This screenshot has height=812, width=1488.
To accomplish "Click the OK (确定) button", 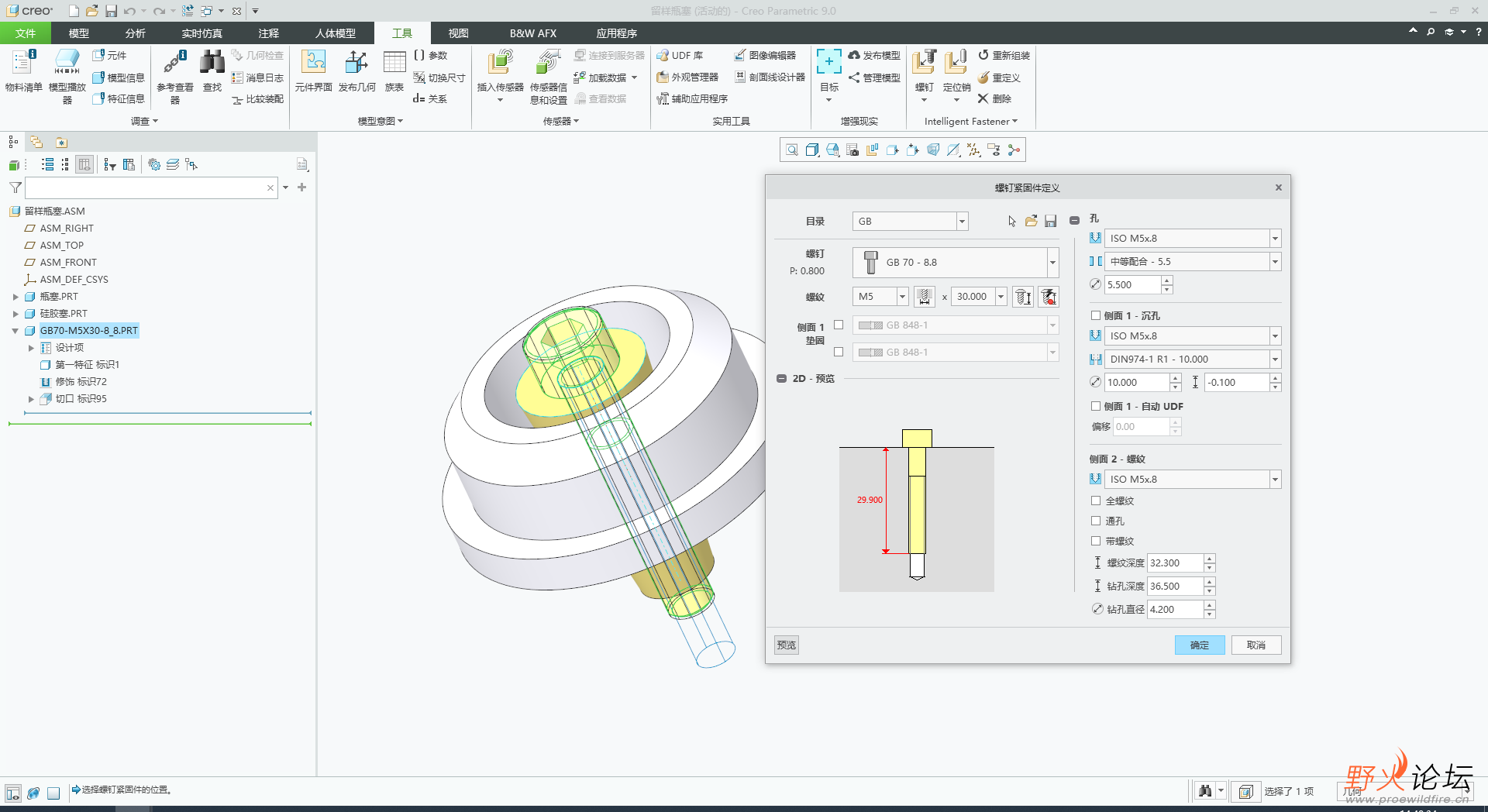I will [x=1200, y=645].
